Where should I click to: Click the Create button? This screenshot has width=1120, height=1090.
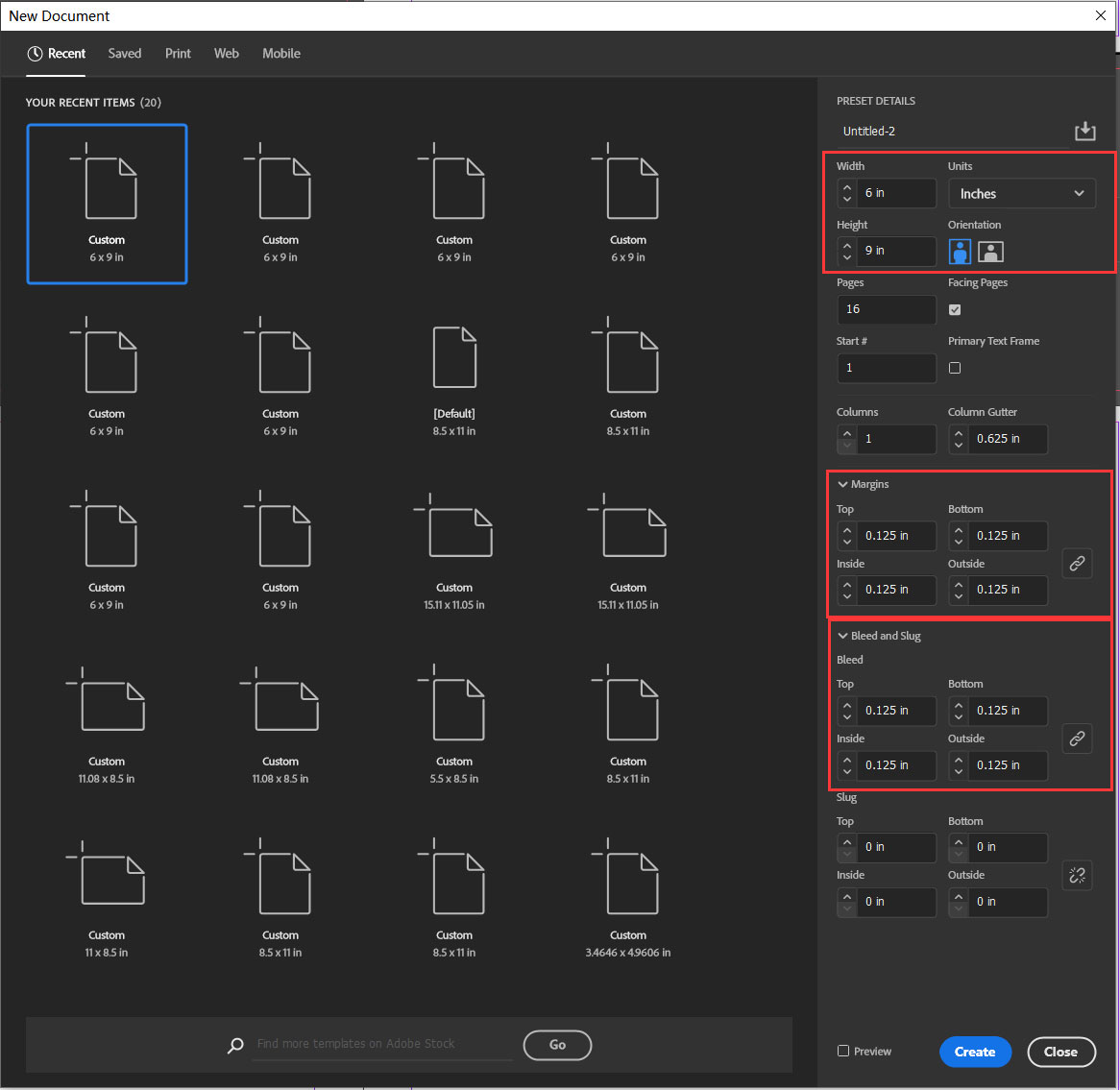click(x=974, y=1052)
